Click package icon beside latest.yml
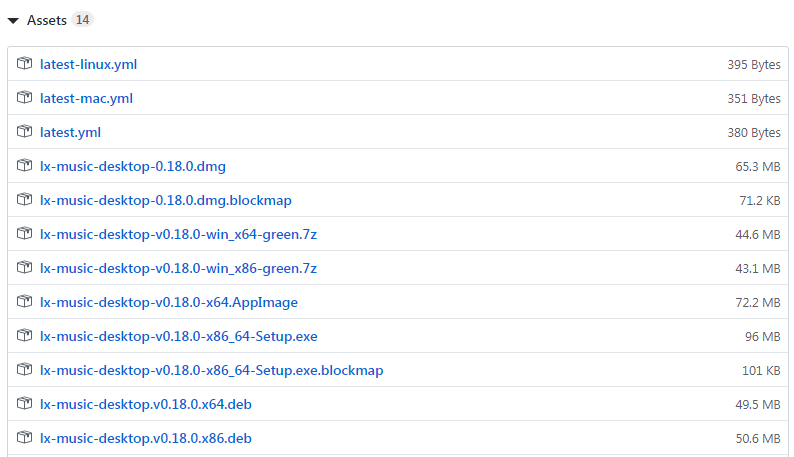 click(x=24, y=132)
